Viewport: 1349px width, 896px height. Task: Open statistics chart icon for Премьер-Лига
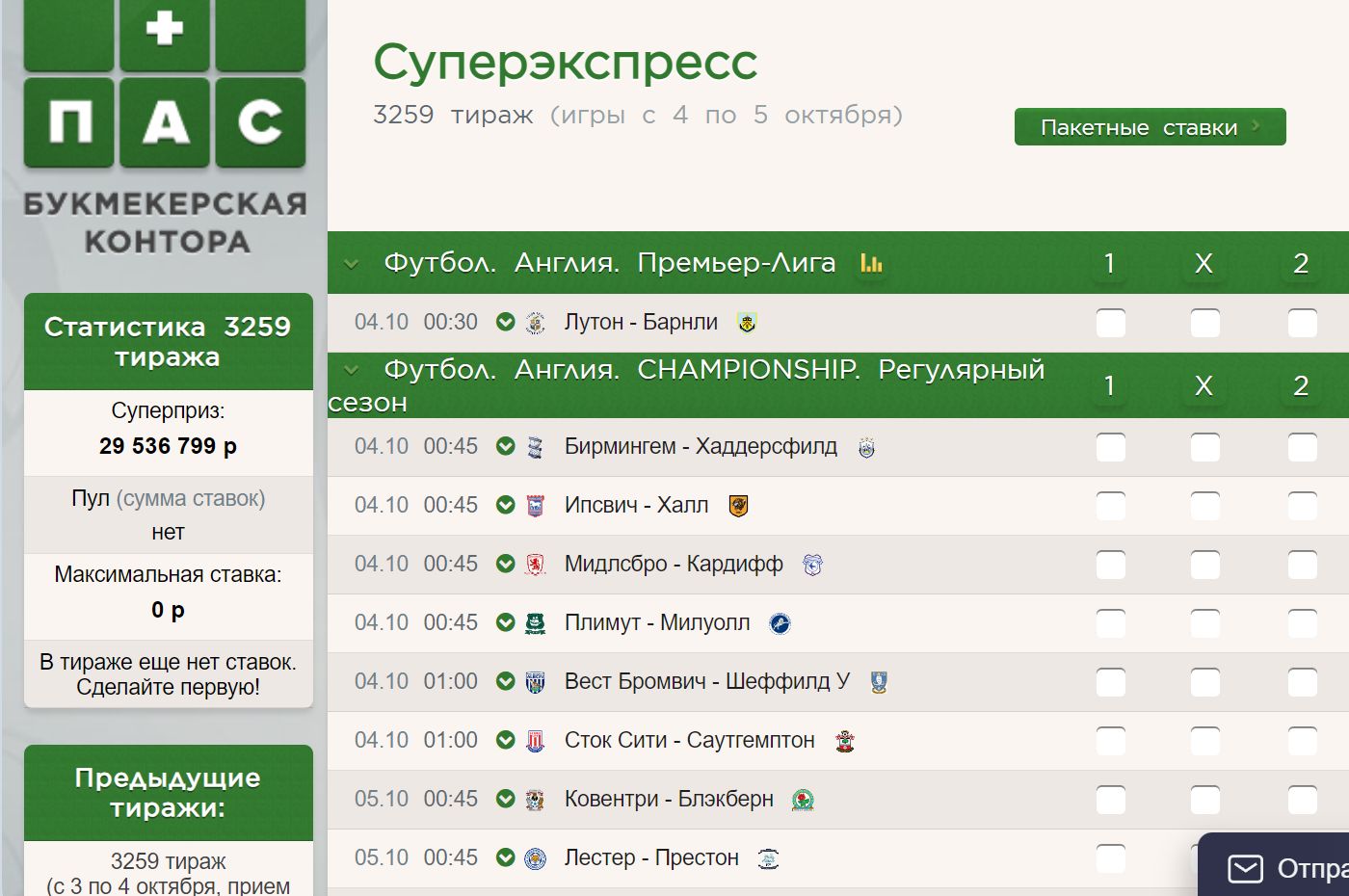tap(871, 263)
